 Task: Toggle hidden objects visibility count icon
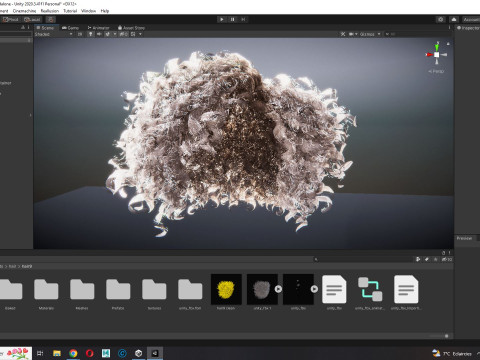click(x=123, y=34)
